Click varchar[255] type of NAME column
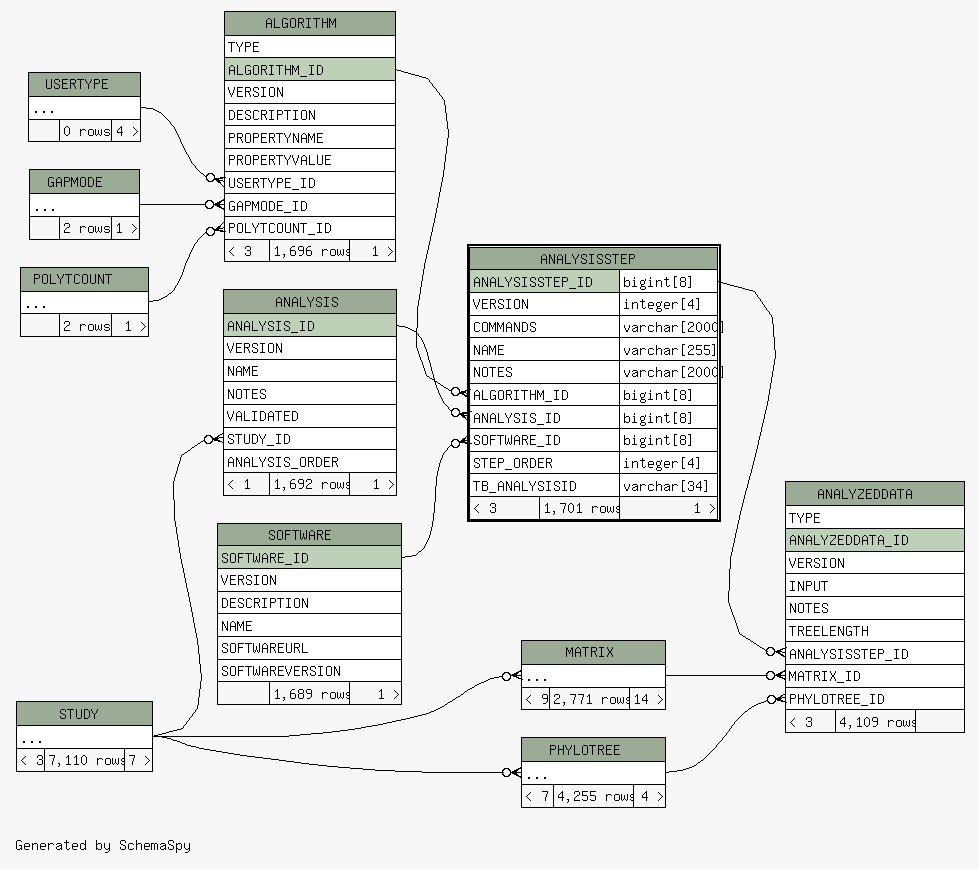 point(668,350)
